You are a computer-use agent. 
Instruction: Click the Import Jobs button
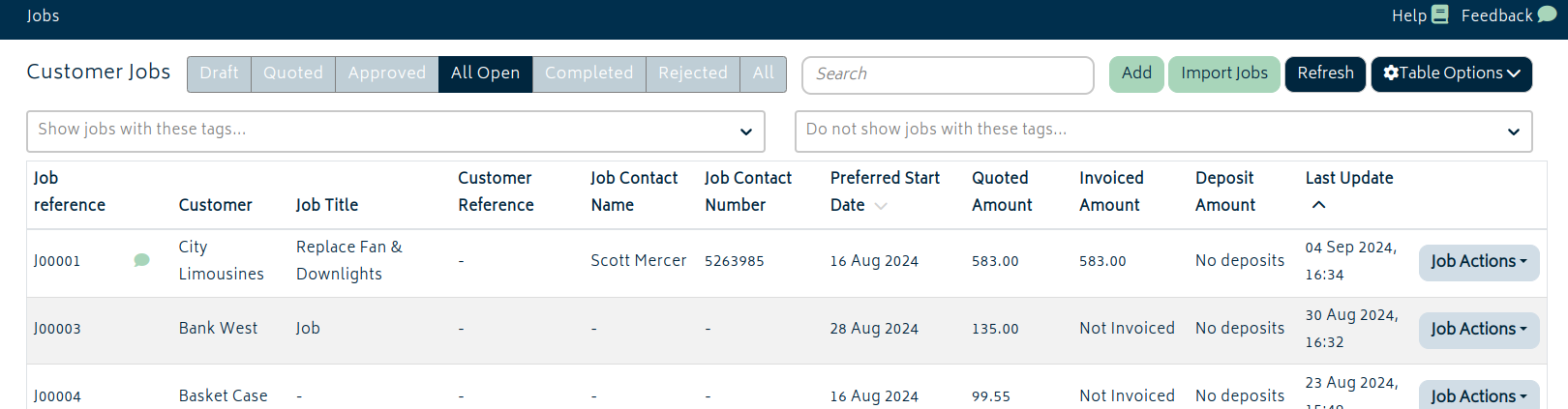[x=1224, y=73]
